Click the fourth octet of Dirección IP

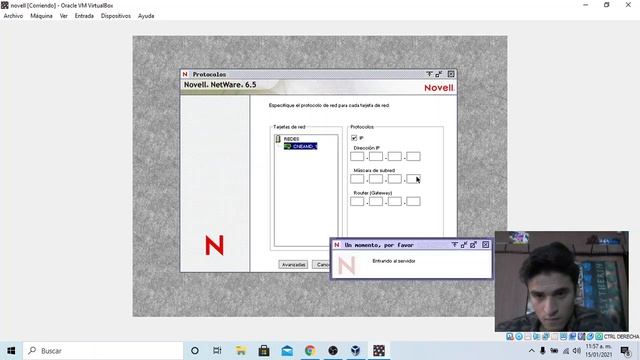click(x=413, y=156)
